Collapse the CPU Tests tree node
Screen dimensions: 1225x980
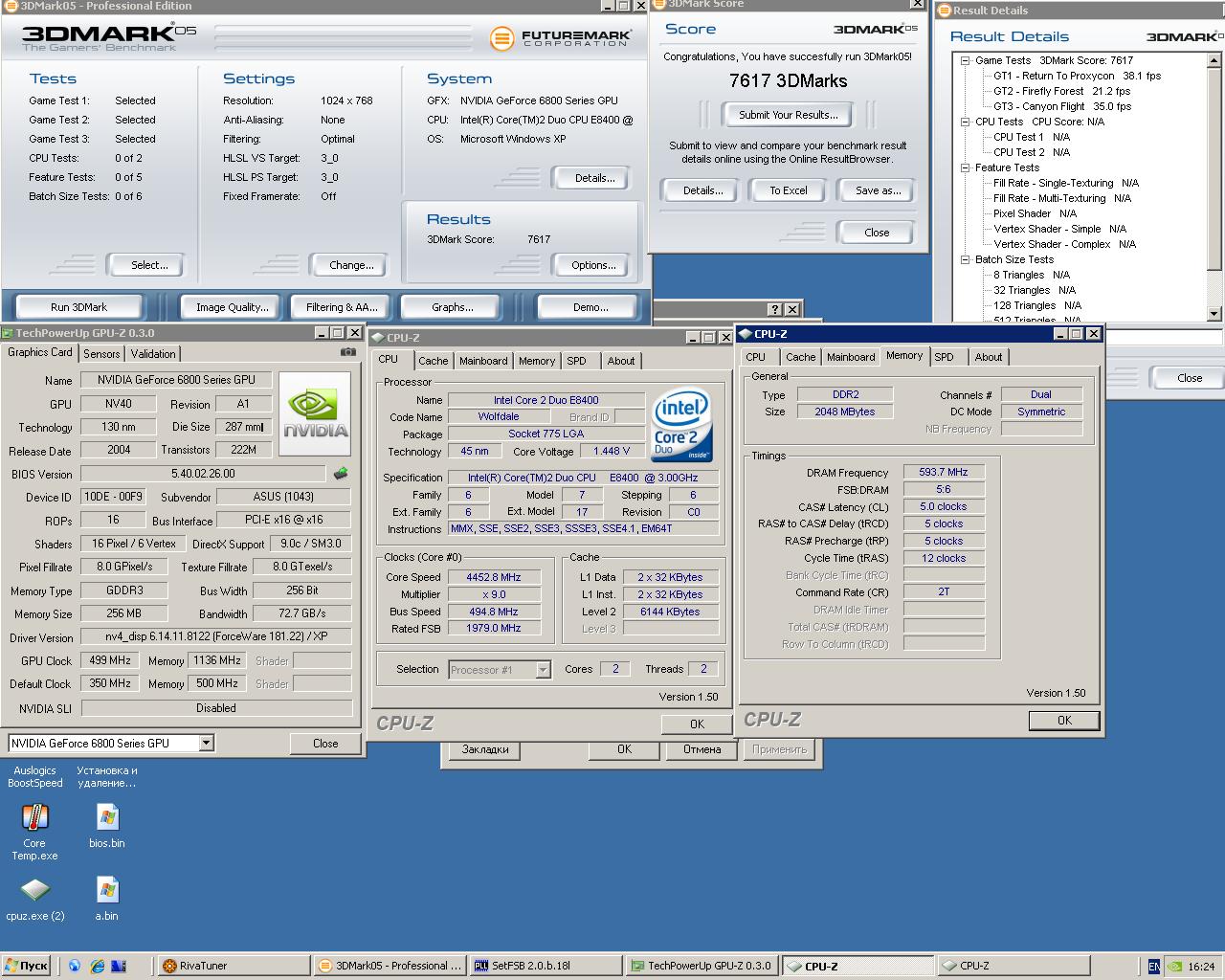pyautogui.click(x=966, y=122)
